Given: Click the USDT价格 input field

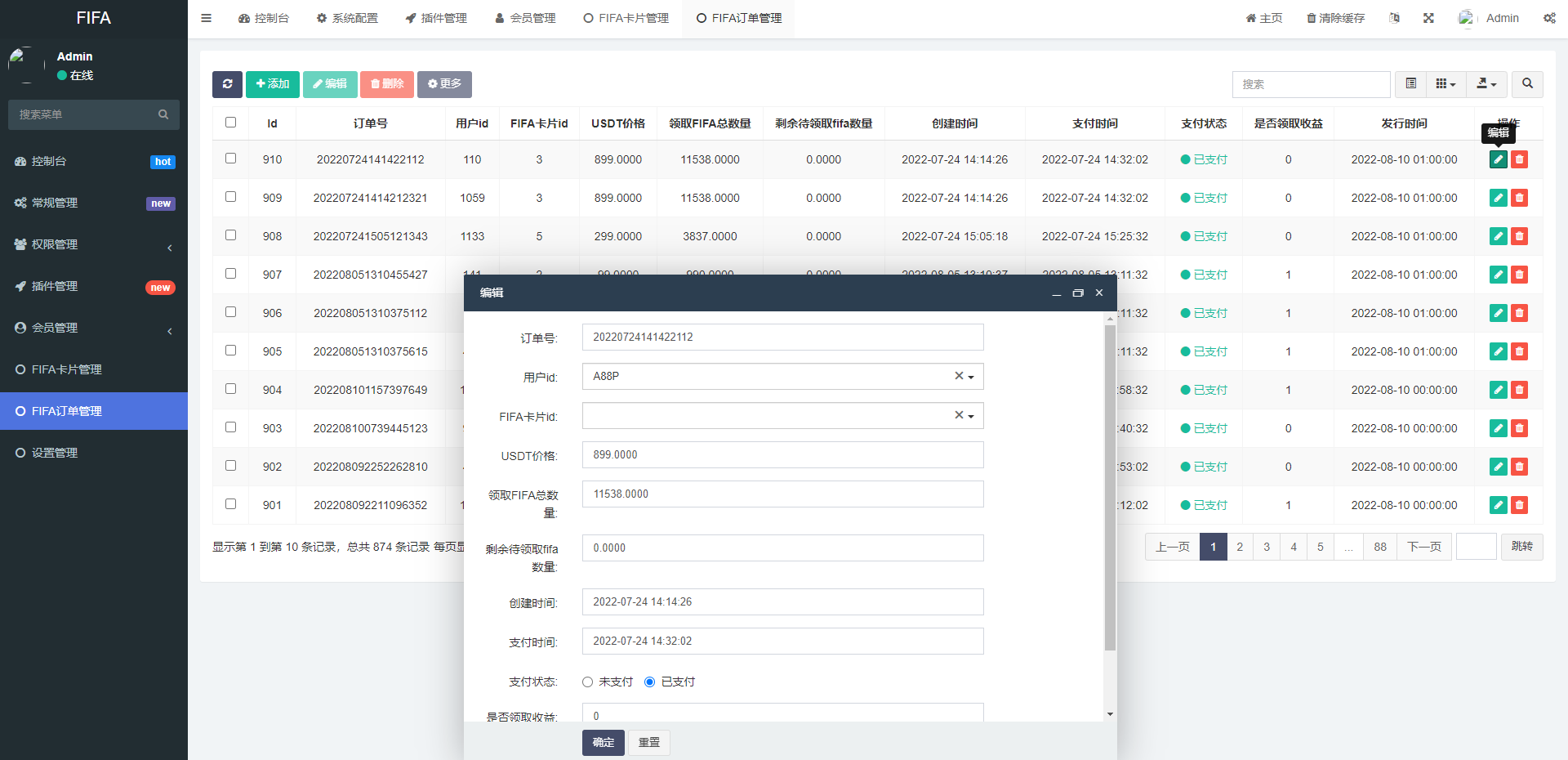Looking at the screenshot, I should pos(782,455).
